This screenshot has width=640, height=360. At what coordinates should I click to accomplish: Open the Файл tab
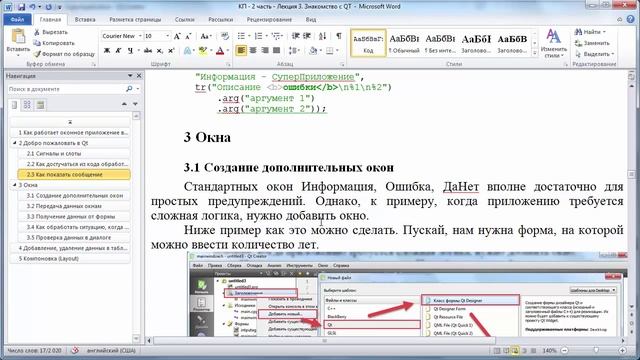[17, 19]
